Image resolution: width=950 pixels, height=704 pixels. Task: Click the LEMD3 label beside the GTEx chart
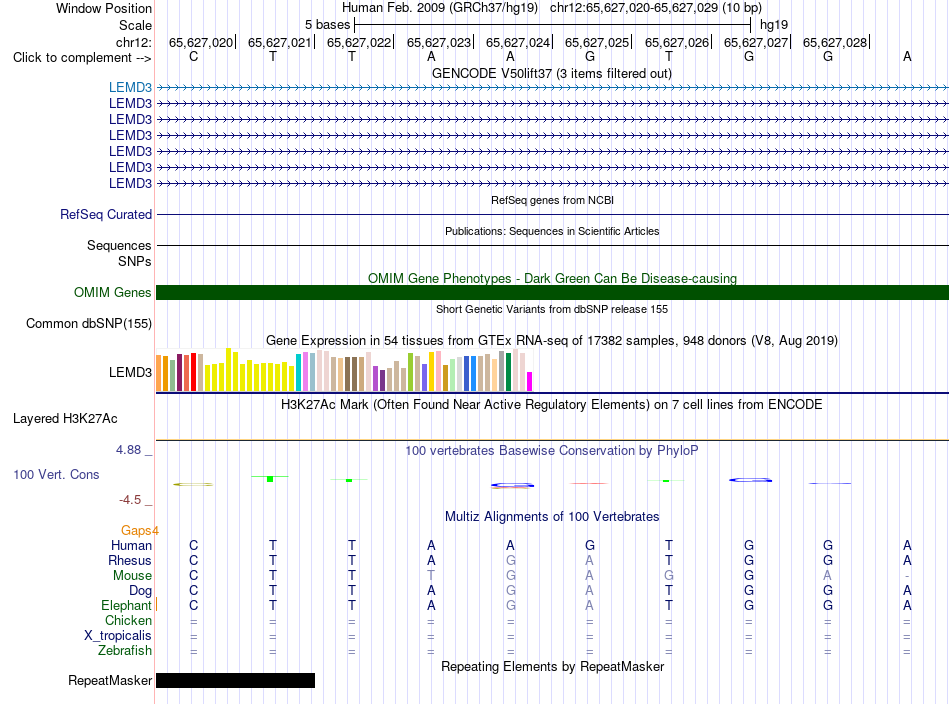point(130,373)
